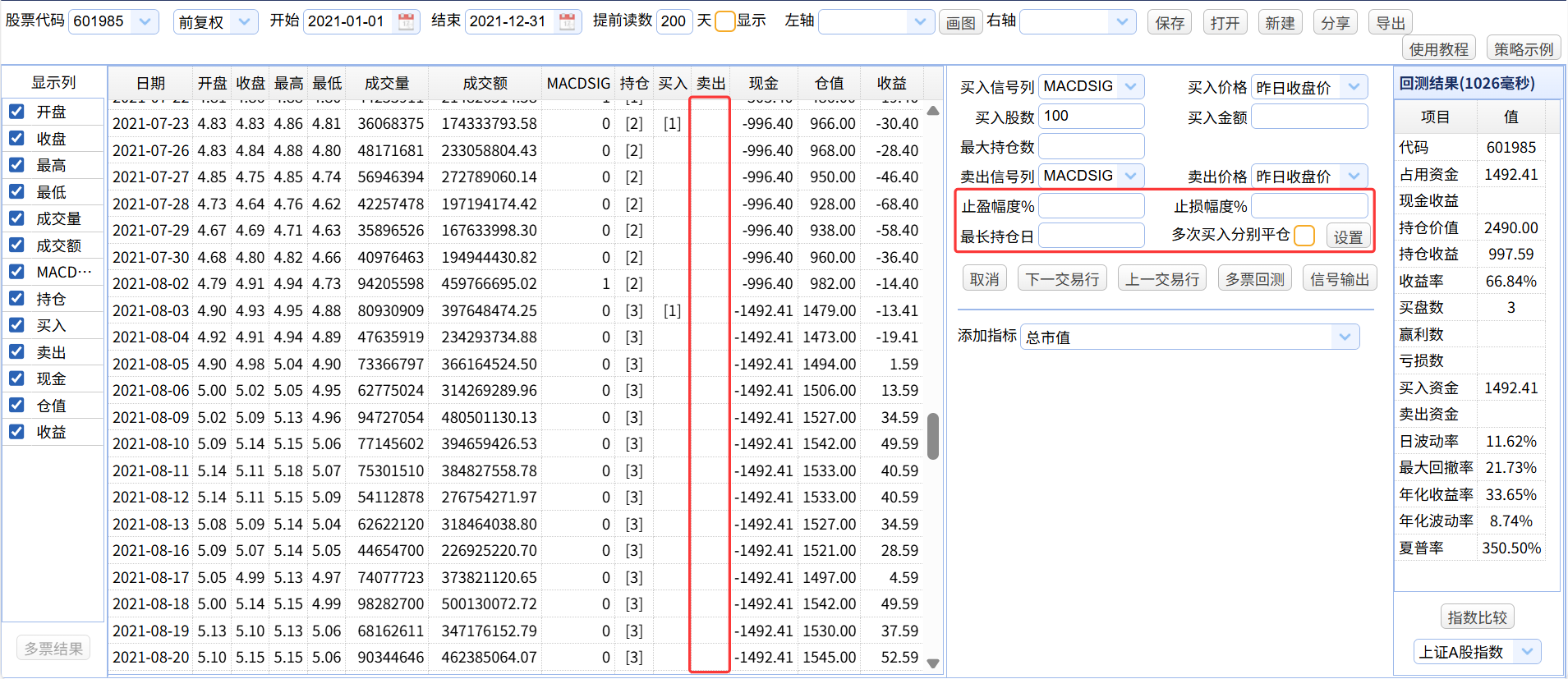1568x679 pixels.
Task: Expand the 买入信号列 MACDSIG dropdown
Action: click(1131, 86)
